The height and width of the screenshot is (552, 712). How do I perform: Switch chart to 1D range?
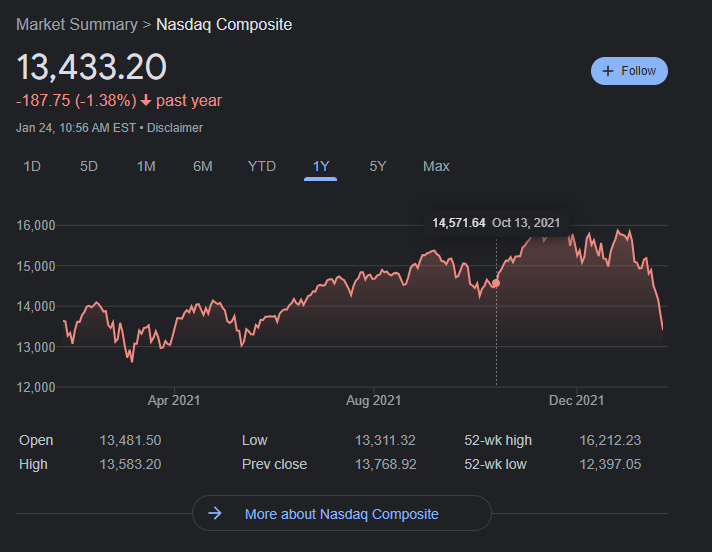click(x=32, y=166)
